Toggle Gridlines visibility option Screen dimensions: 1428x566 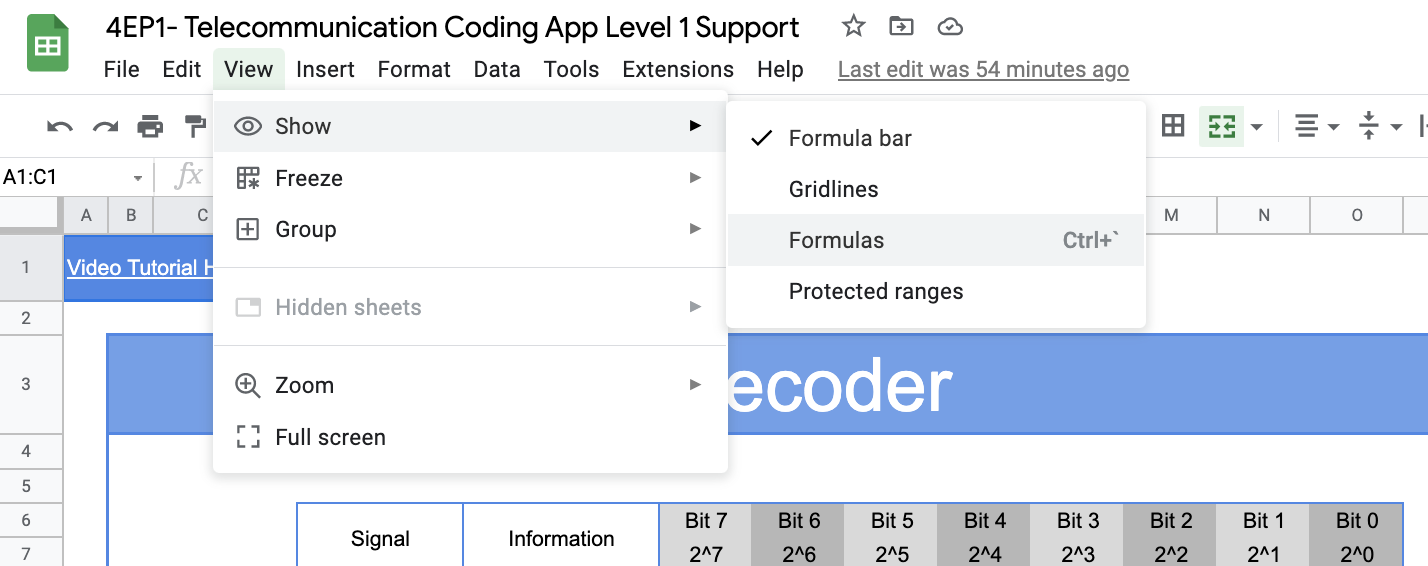(833, 189)
